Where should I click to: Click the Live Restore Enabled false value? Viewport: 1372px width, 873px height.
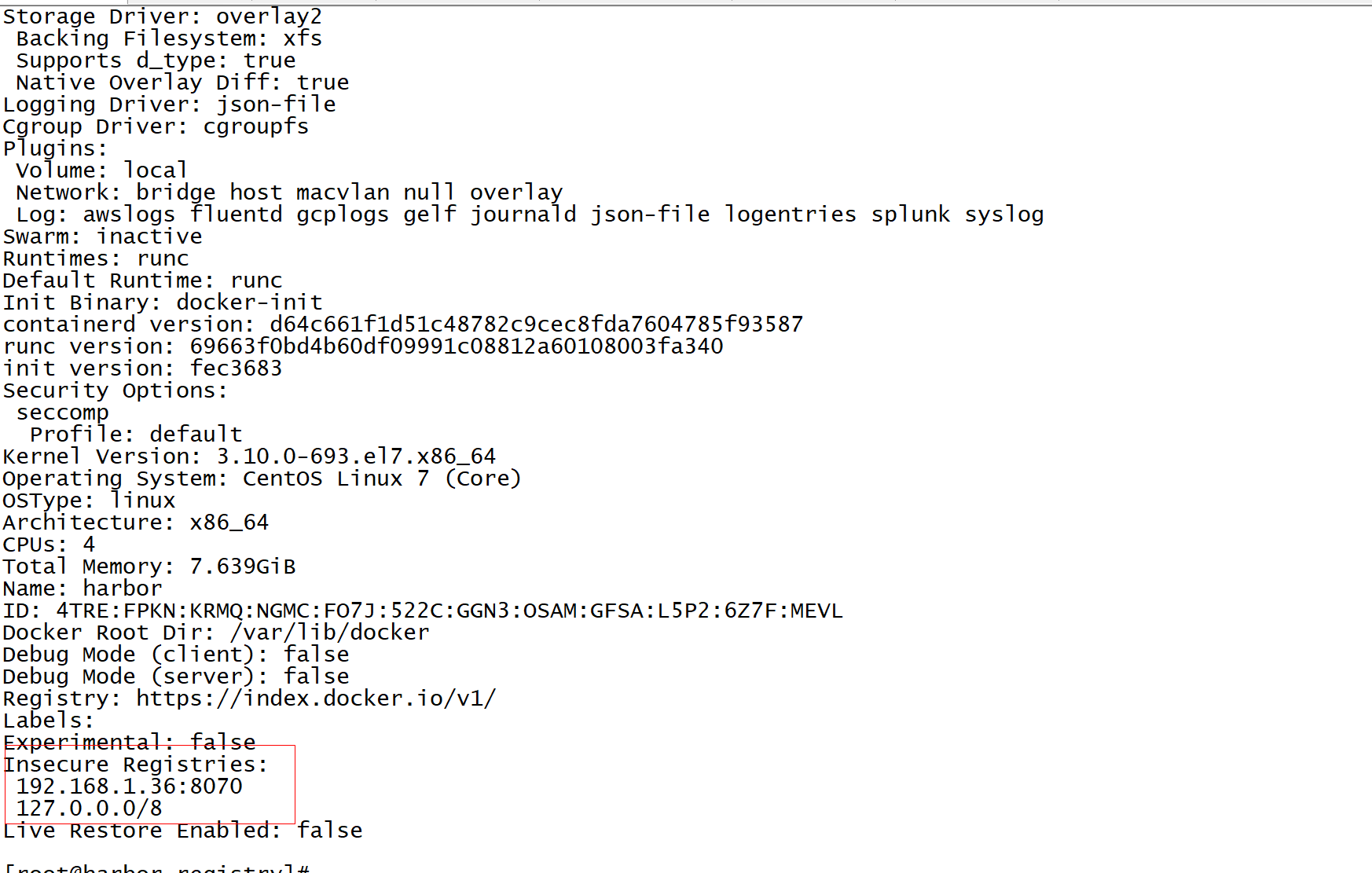pos(329,831)
